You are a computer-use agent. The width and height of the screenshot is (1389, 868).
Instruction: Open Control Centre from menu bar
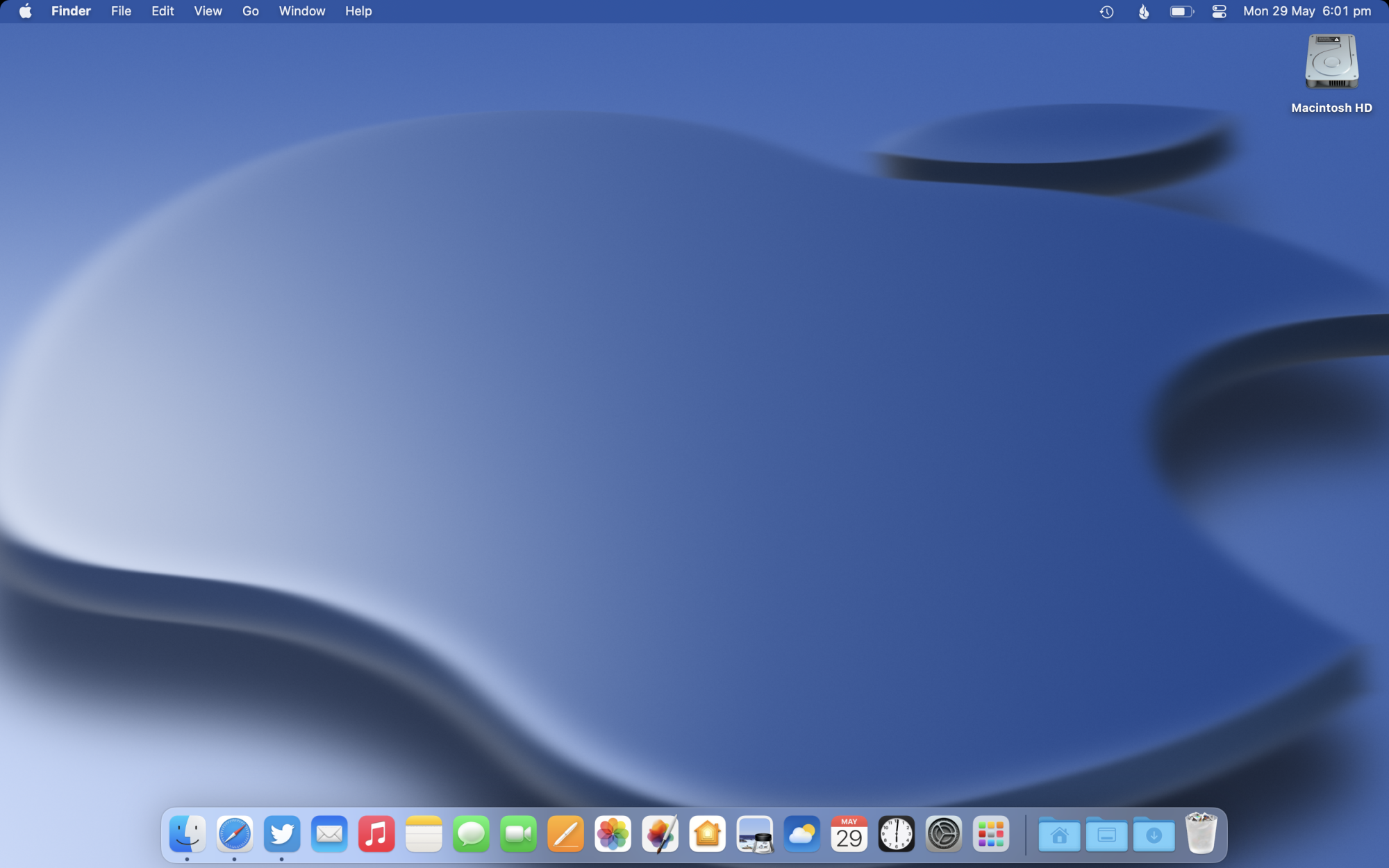(x=1219, y=11)
